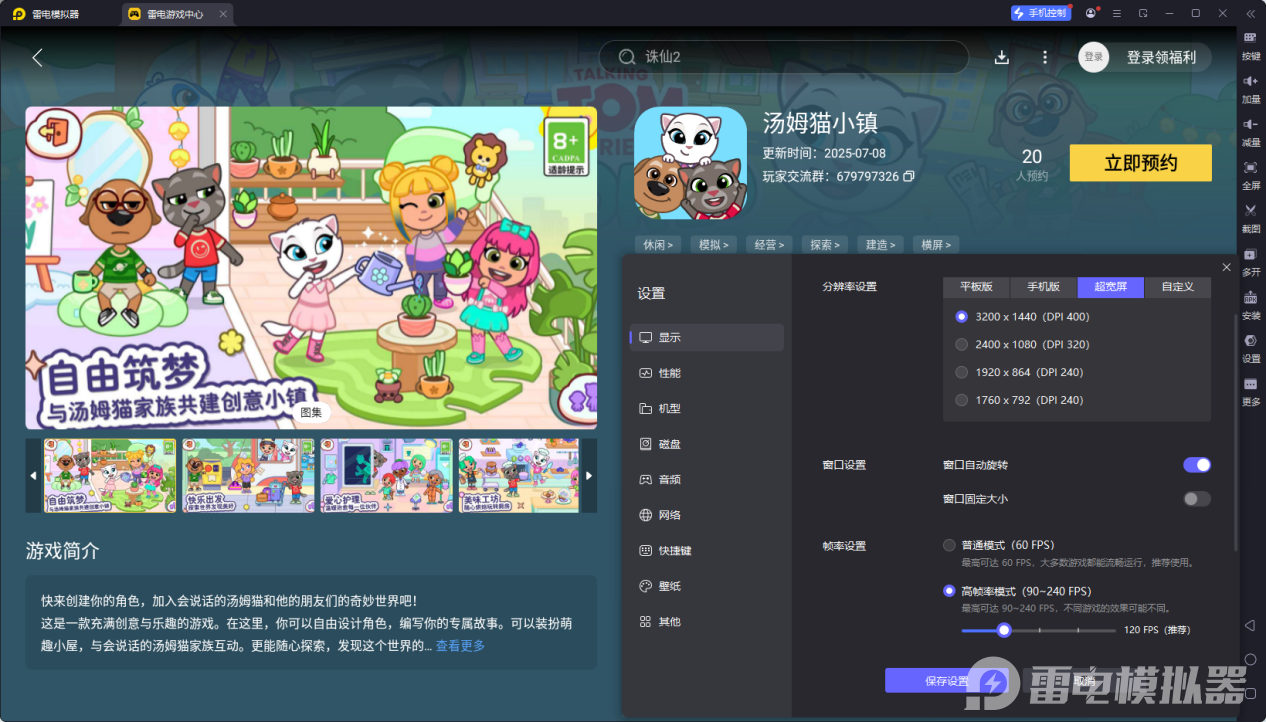Screen dimensions: 1266x722
Task: Enable 窗口固定大小 switch
Action: coord(1196,499)
